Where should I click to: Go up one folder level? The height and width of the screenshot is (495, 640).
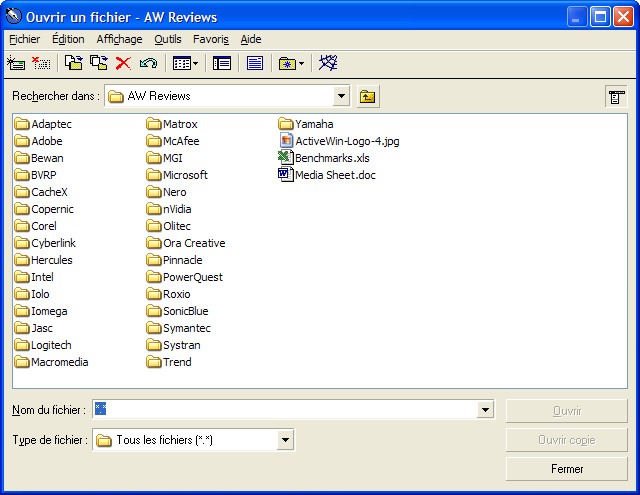click(x=368, y=96)
